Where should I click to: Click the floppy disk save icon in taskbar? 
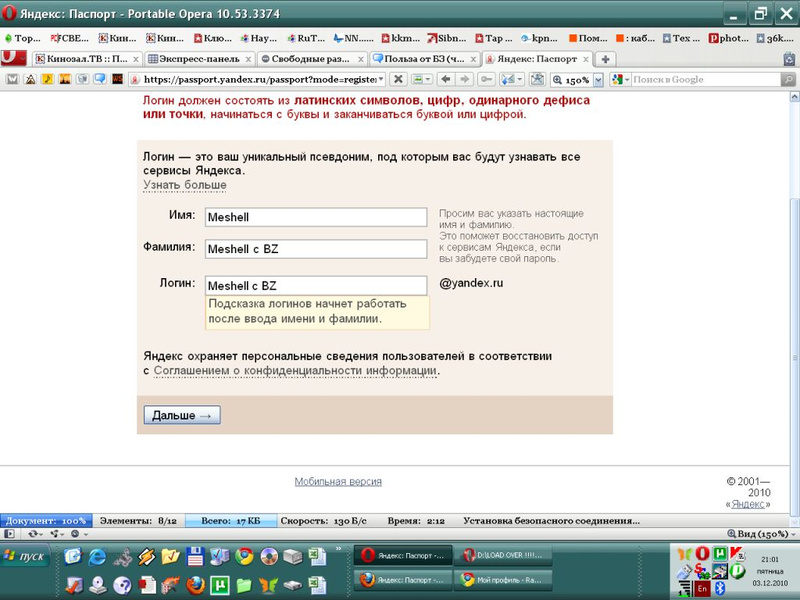[x=196, y=557]
